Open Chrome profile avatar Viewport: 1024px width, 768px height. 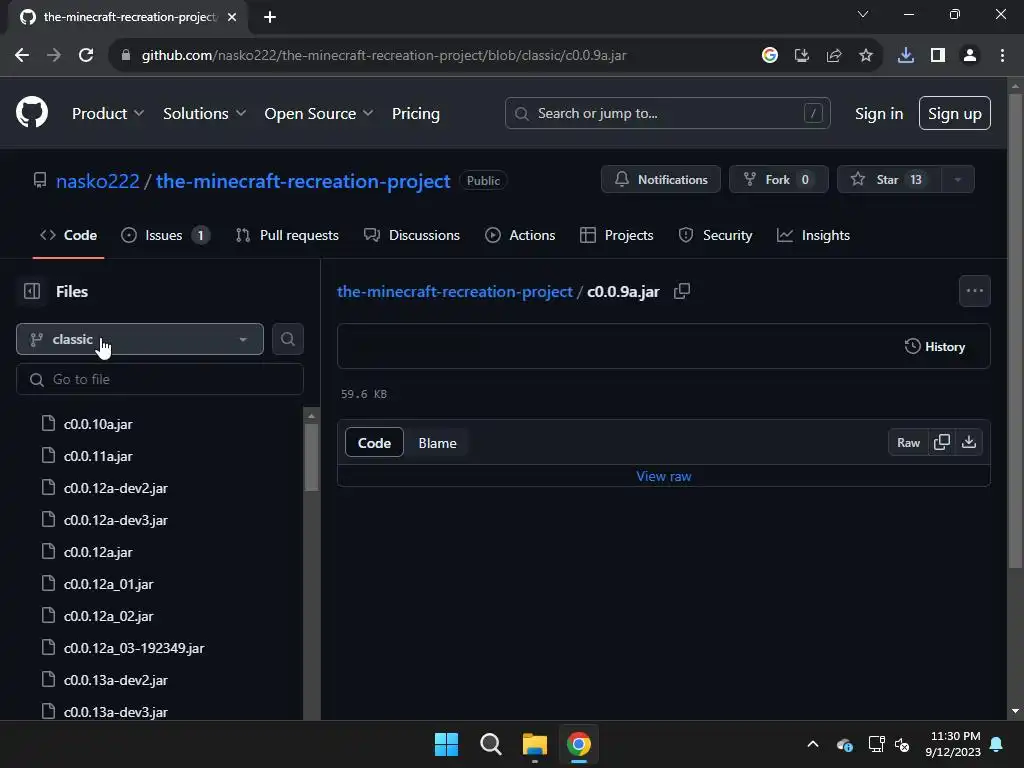point(970,56)
